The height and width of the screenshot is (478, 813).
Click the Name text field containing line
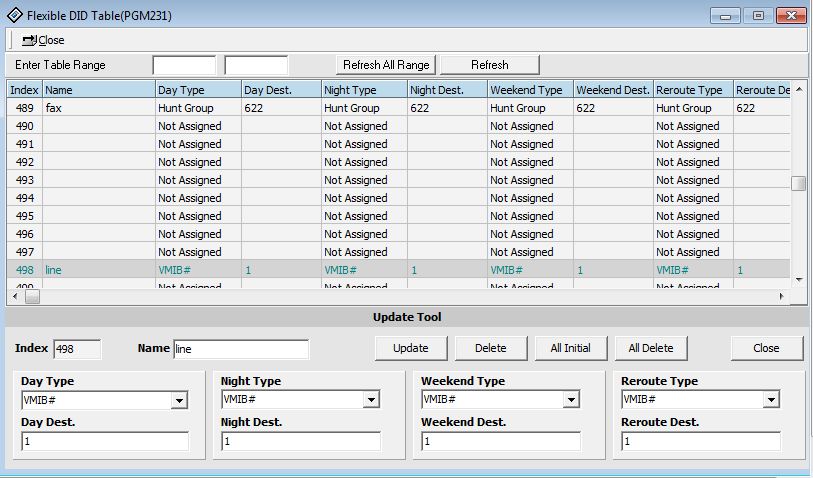240,349
